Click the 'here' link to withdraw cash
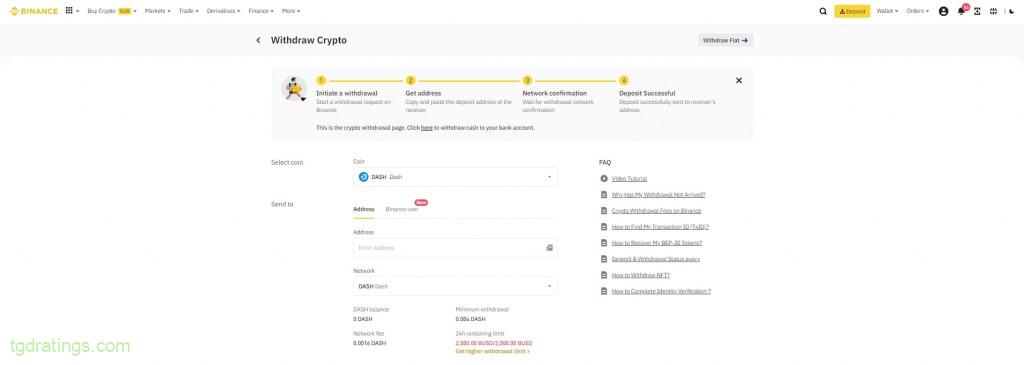This screenshot has height=365, width=1024. coord(426,128)
